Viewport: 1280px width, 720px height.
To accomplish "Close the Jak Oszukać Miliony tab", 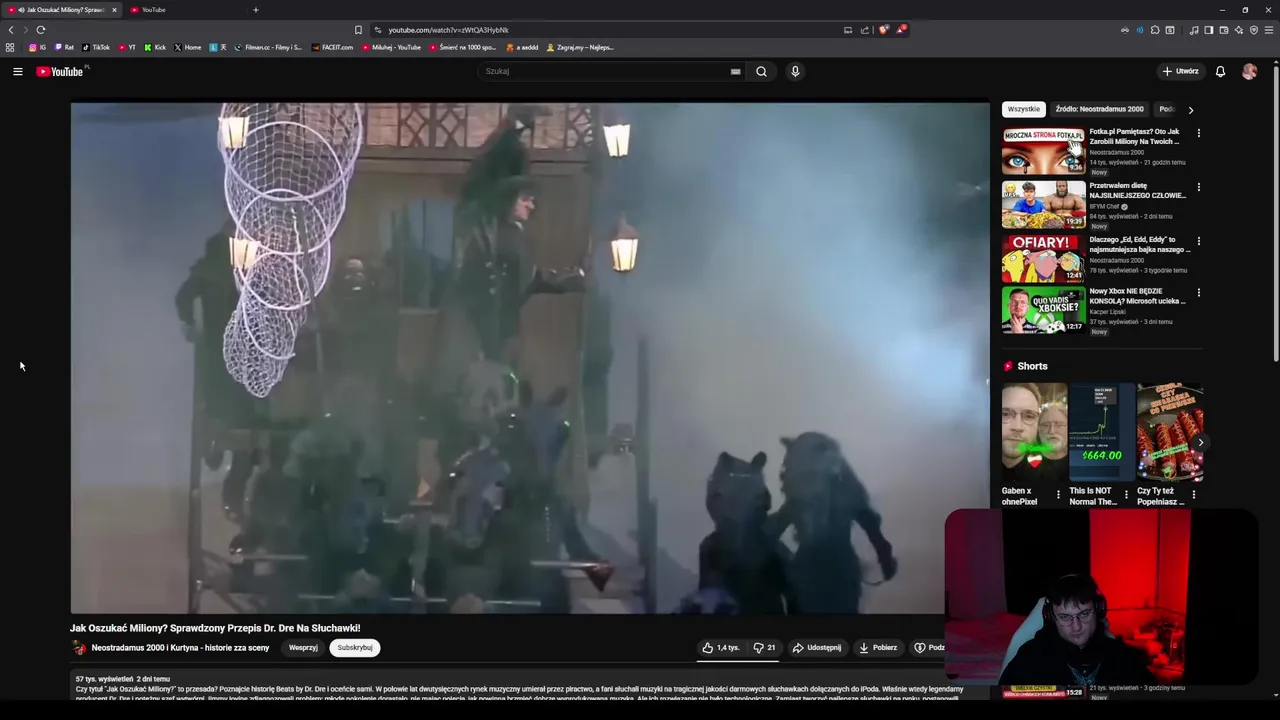I will click(x=114, y=10).
